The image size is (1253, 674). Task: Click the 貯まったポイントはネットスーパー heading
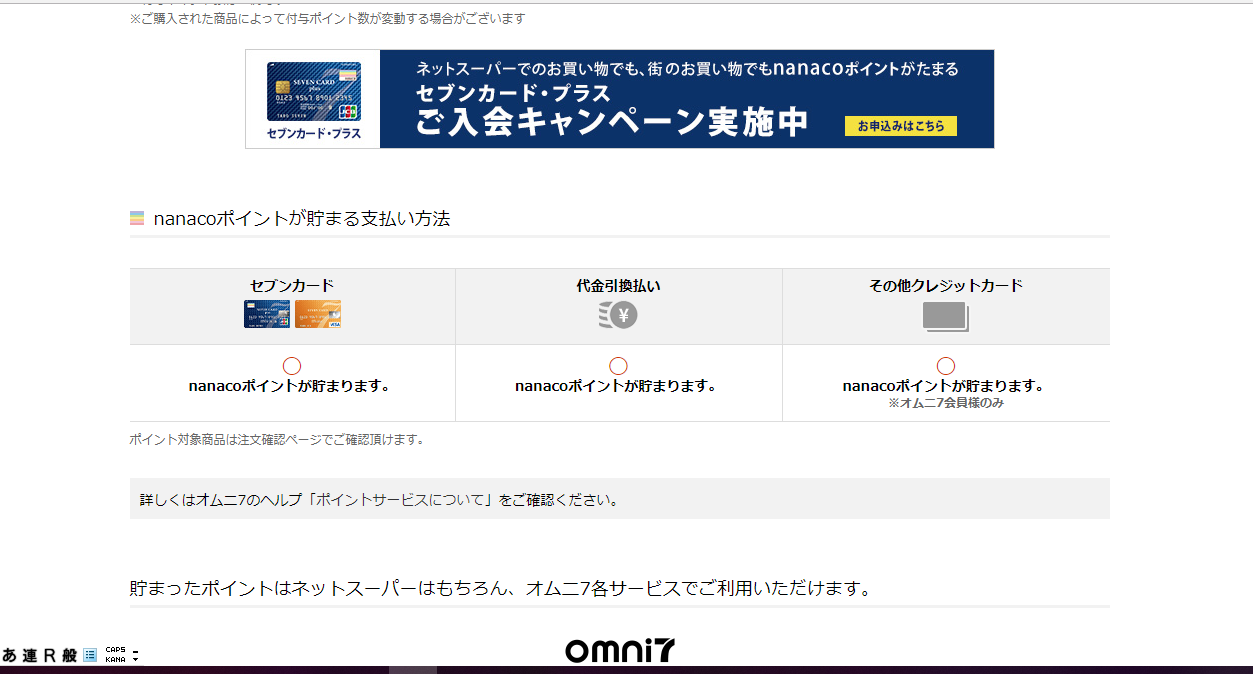pos(500,588)
